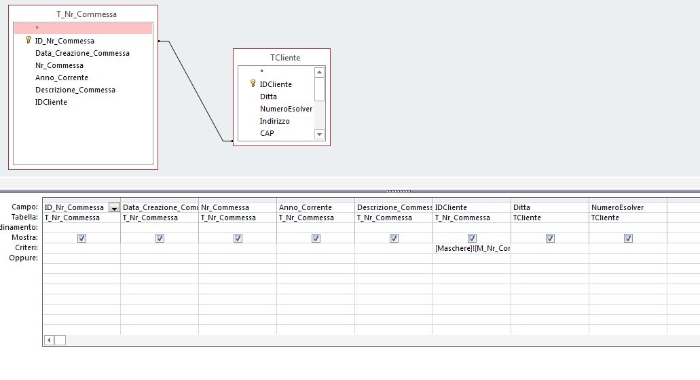Select the asterisk entry in TCliente table
The width and height of the screenshot is (700, 380).
tap(276, 72)
